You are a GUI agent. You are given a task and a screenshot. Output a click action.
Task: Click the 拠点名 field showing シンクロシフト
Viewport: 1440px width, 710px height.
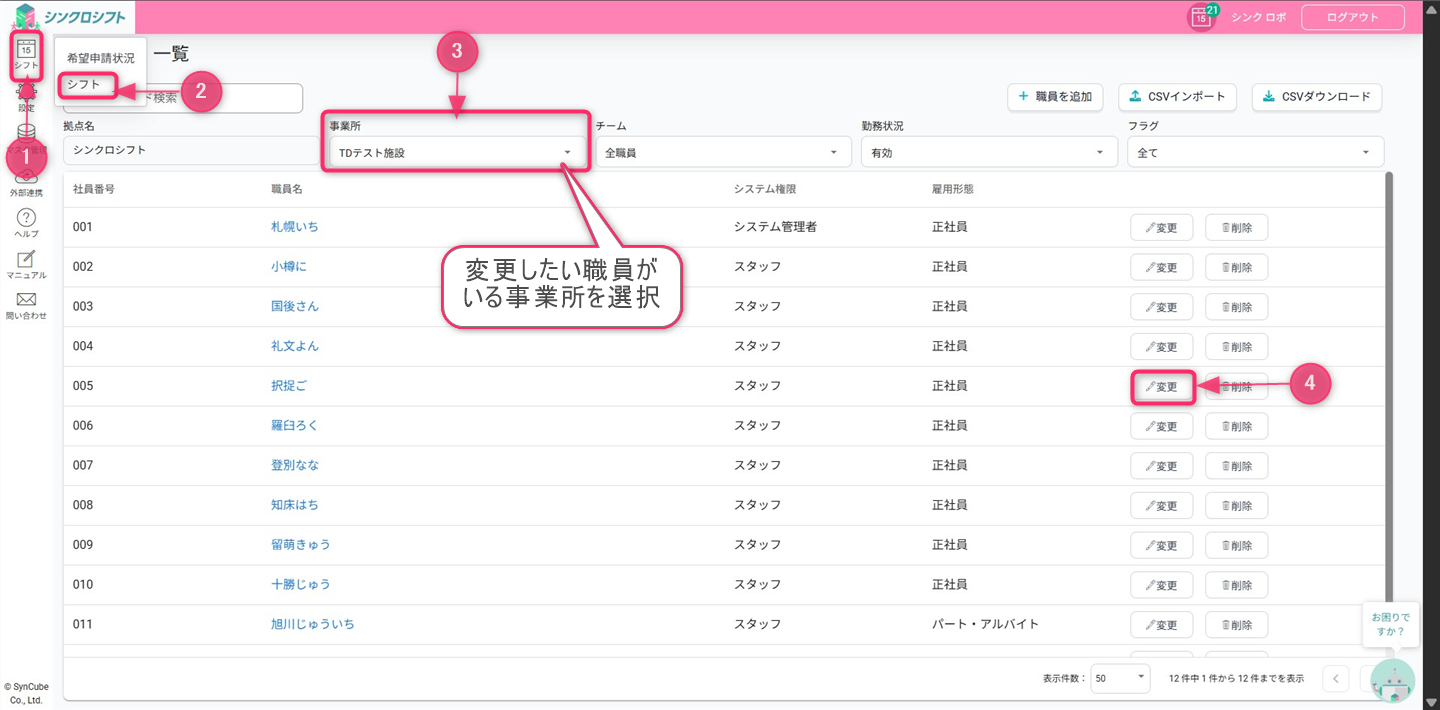(191, 150)
